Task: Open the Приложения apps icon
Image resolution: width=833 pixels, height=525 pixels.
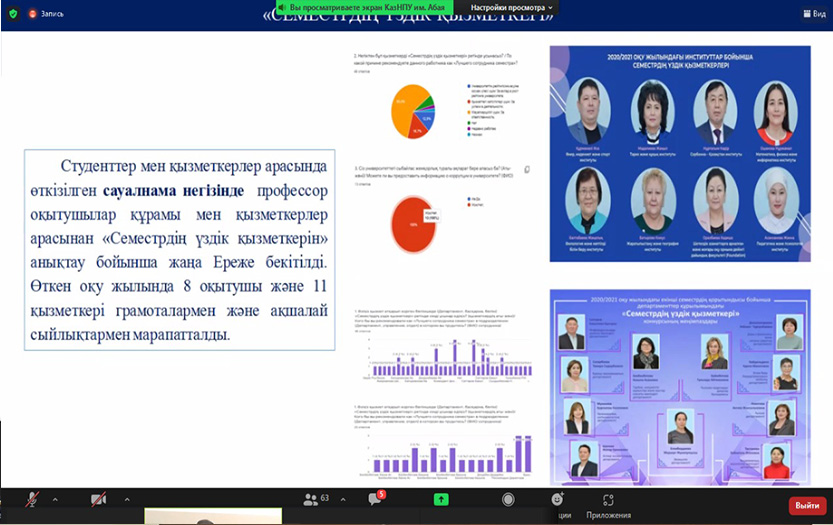Action: [608, 499]
